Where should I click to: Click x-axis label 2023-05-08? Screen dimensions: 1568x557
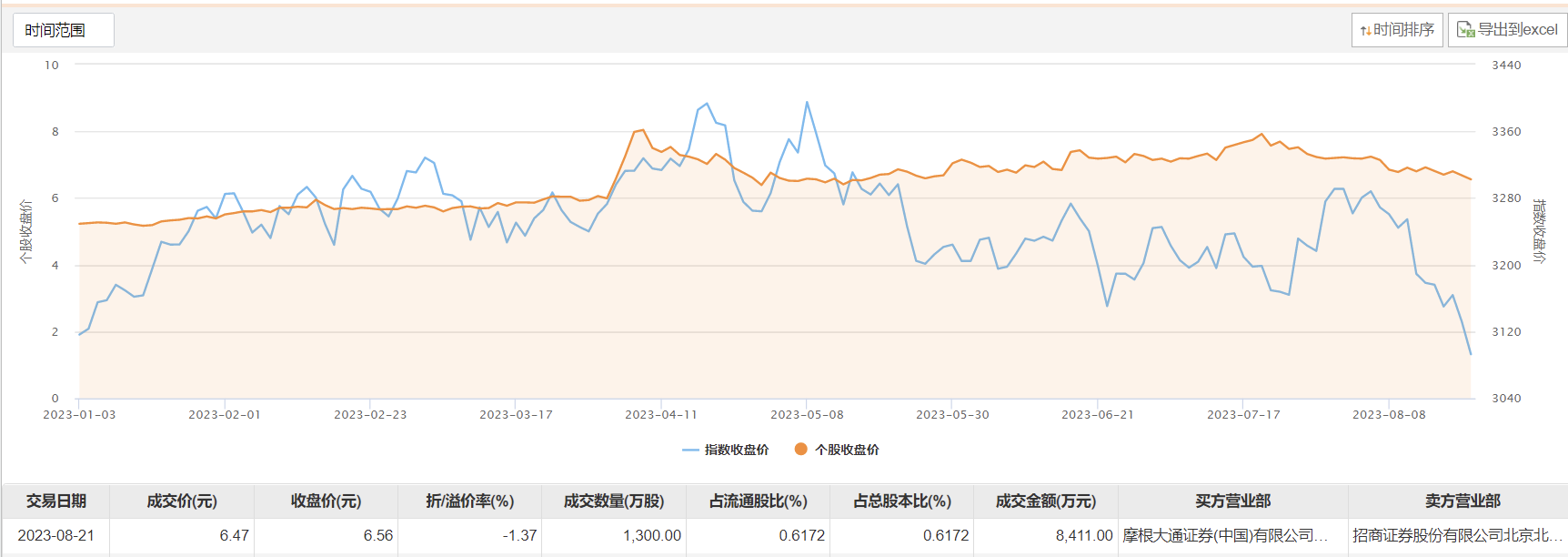coord(807,415)
